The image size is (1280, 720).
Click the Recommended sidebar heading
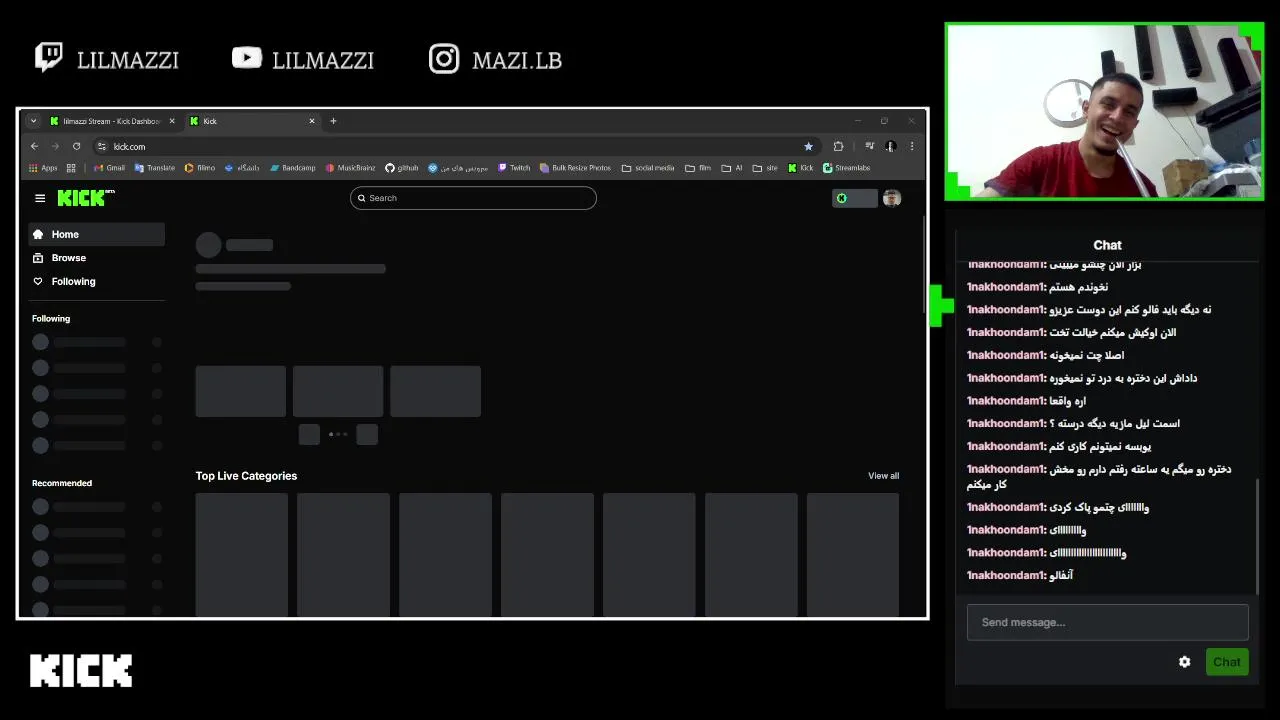click(62, 483)
